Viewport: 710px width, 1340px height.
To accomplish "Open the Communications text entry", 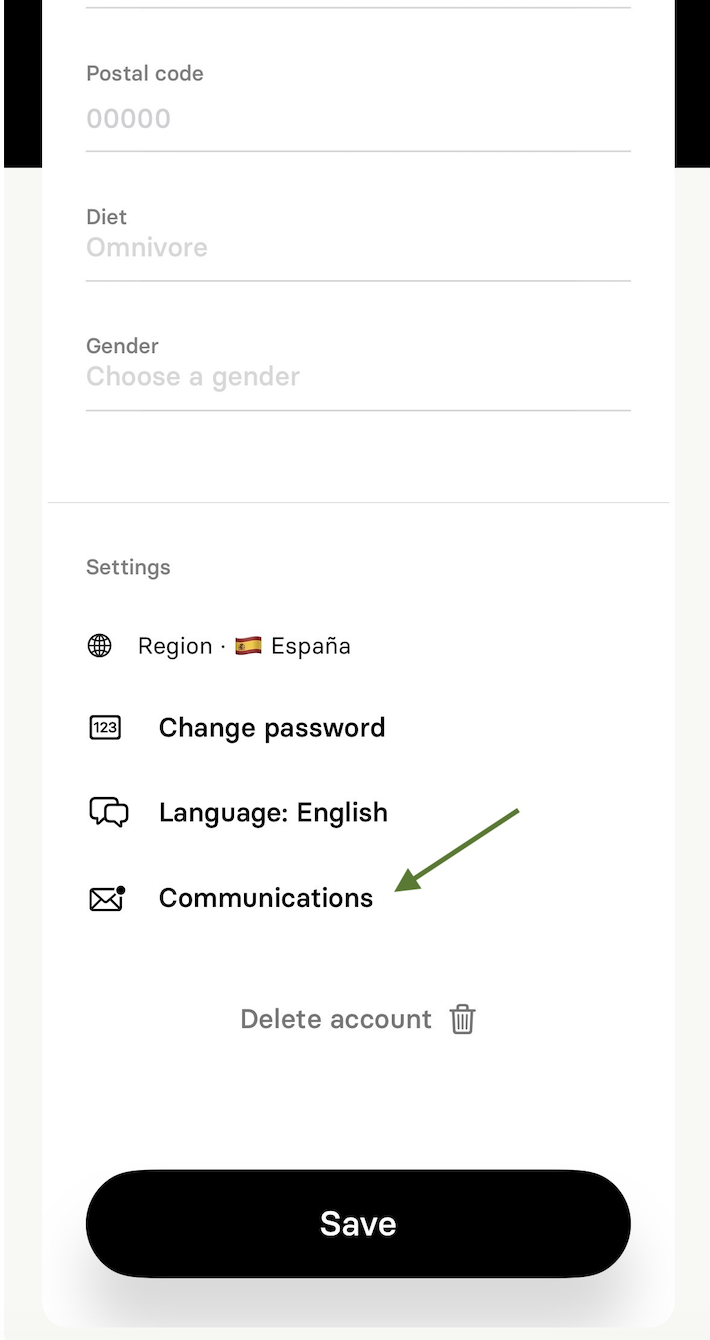I will point(266,898).
